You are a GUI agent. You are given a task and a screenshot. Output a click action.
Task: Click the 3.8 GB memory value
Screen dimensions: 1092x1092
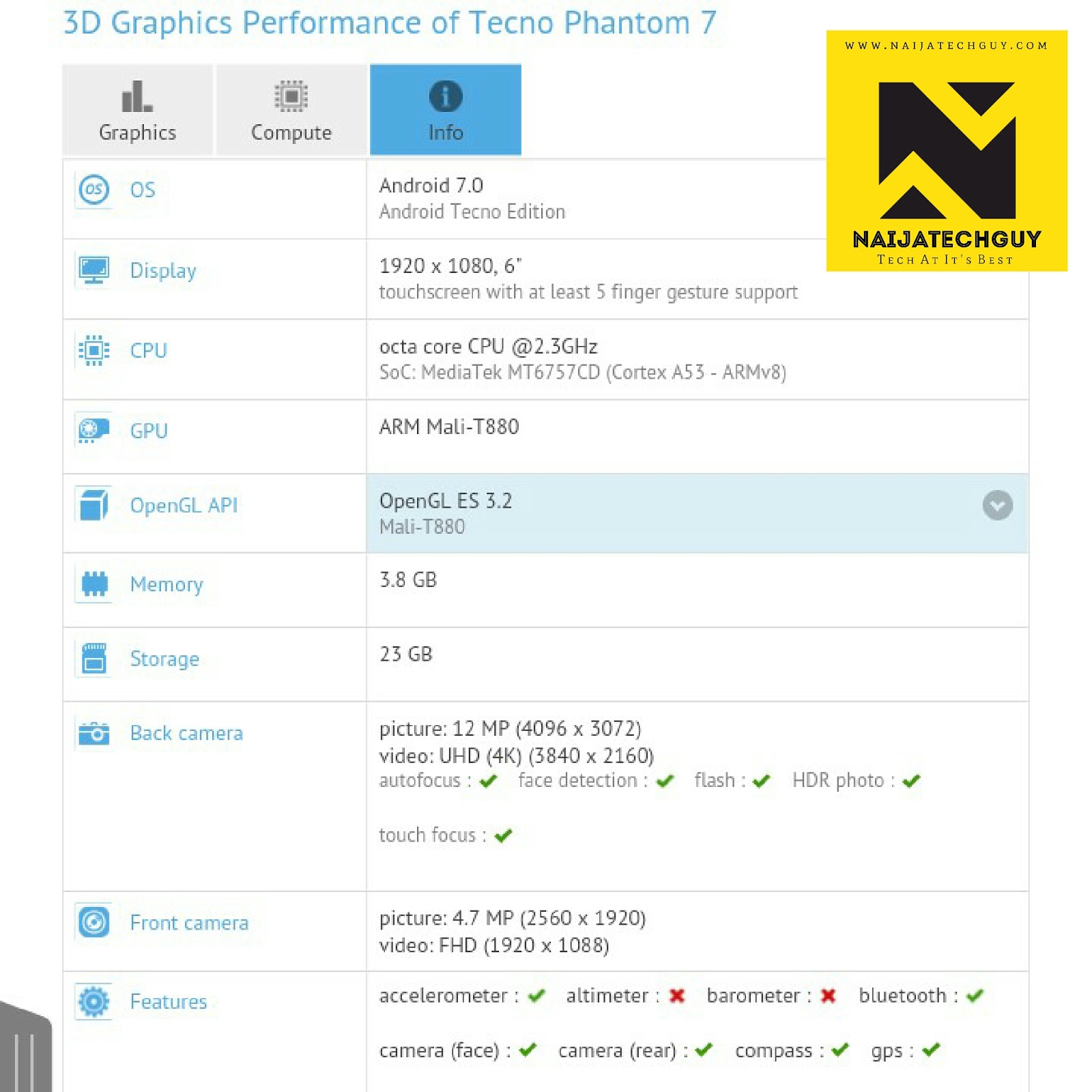point(408,580)
